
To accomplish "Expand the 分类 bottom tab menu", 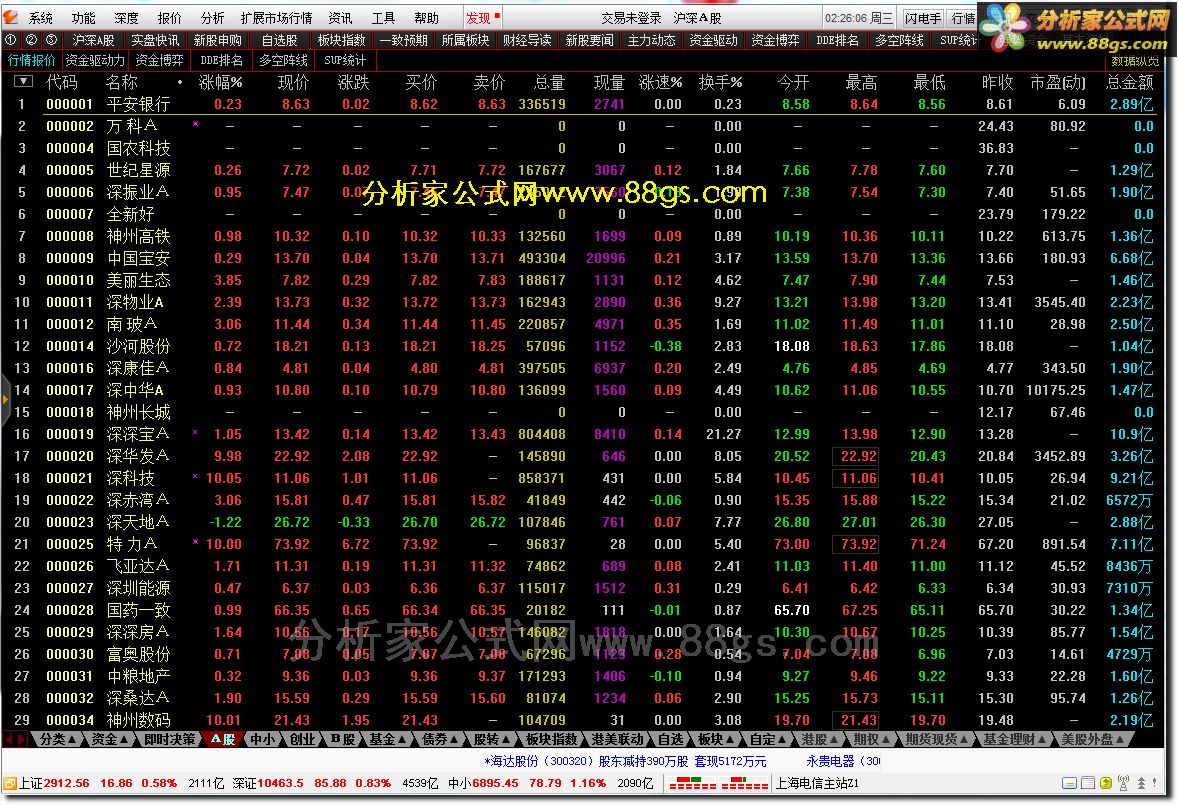I will coord(58,740).
